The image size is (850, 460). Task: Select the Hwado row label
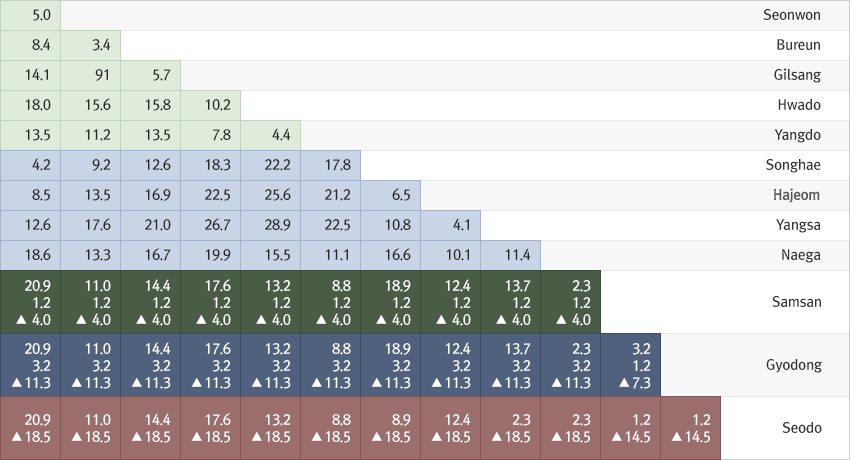798,105
